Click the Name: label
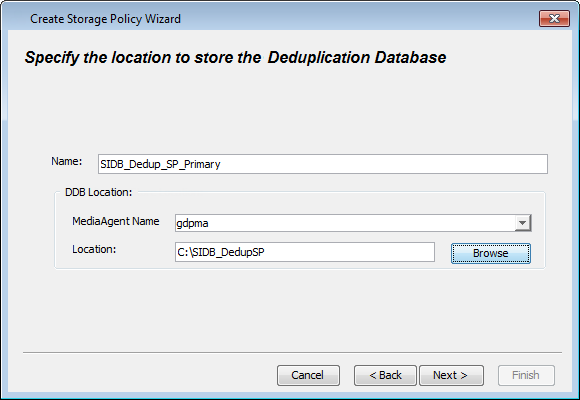Screen dimensions: 580x400 point(67,161)
